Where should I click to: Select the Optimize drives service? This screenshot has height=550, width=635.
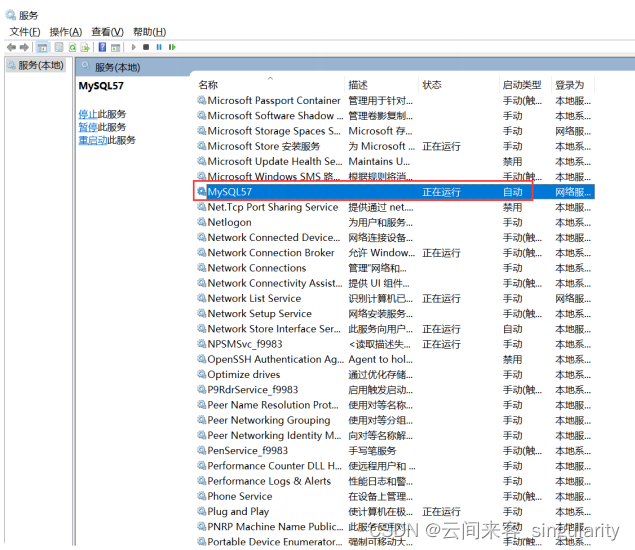[x=395, y=375]
